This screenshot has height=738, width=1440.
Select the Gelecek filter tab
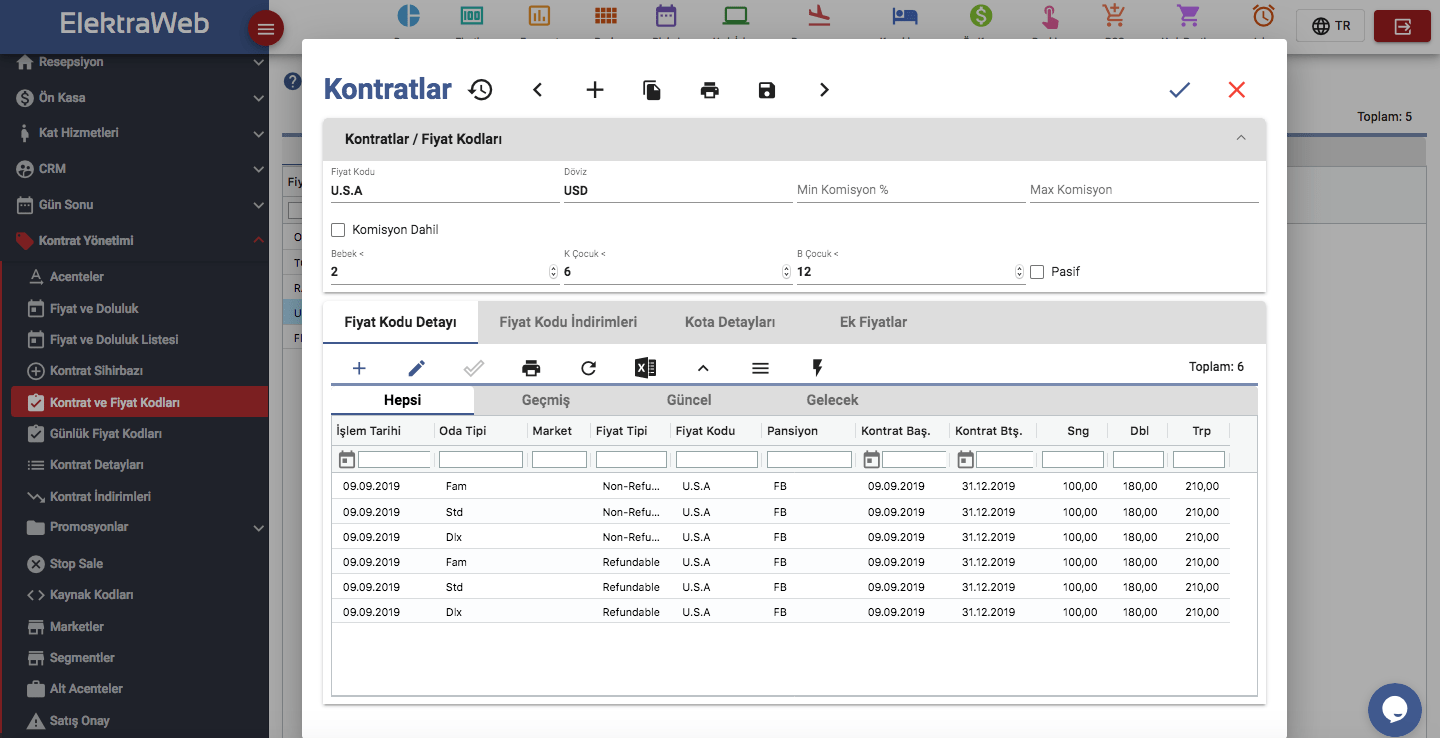point(832,400)
